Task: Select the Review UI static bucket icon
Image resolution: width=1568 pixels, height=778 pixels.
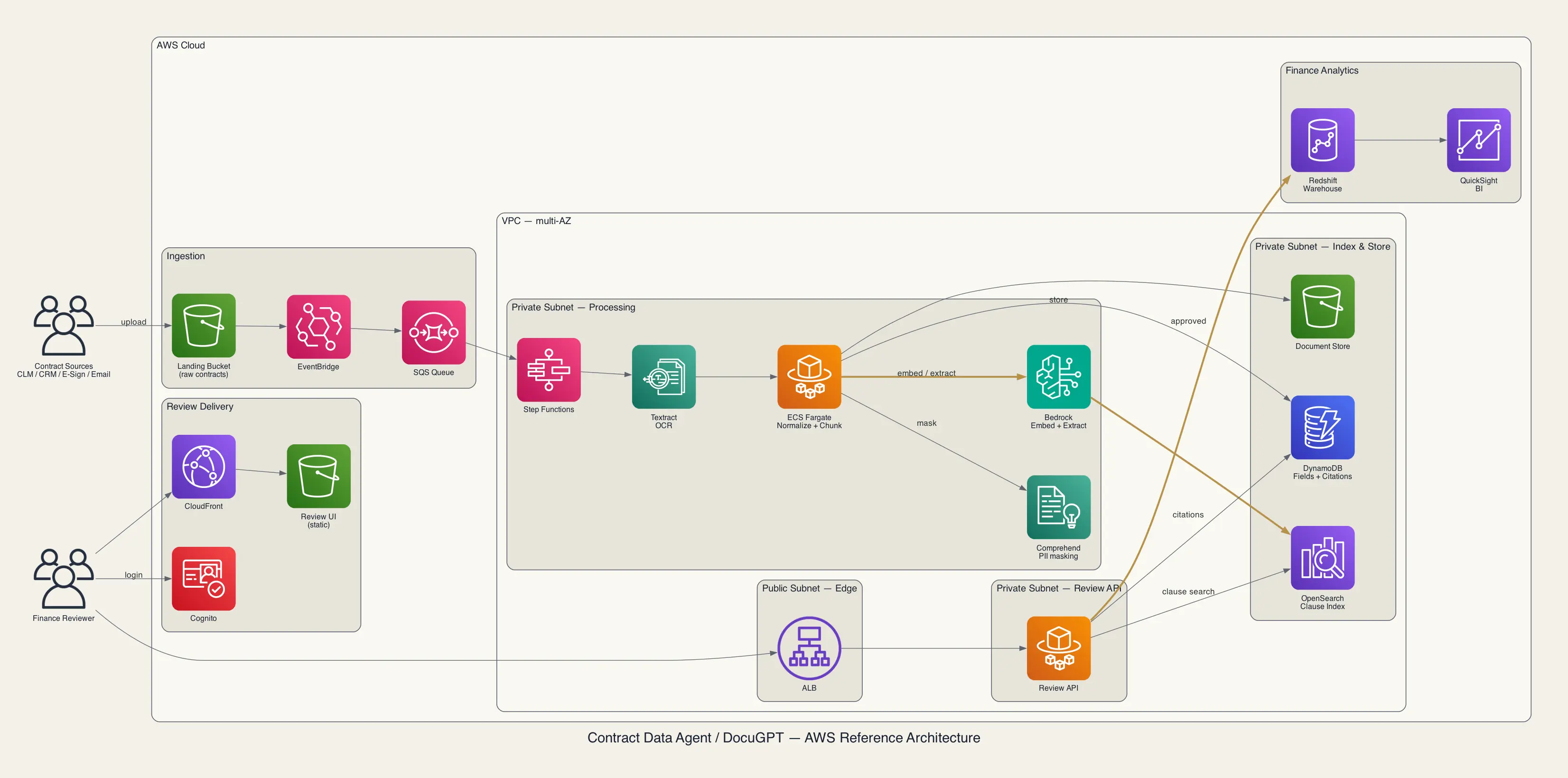Action: tap(318, 476)
